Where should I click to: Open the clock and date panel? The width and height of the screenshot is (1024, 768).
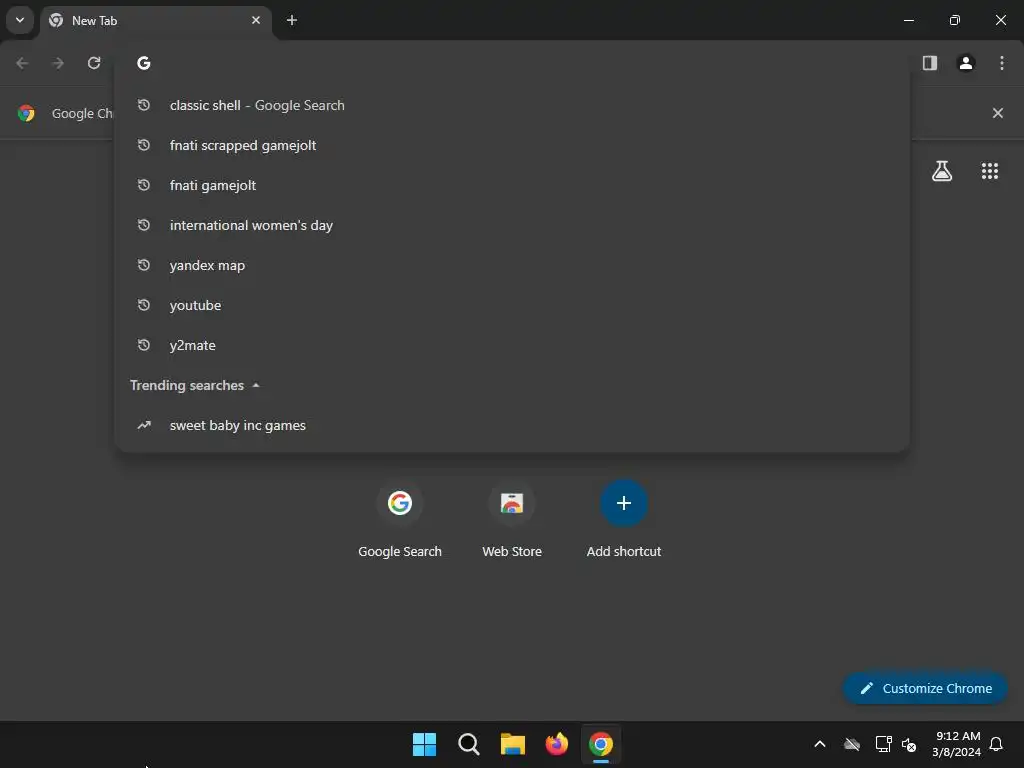[x=957, y=744]
